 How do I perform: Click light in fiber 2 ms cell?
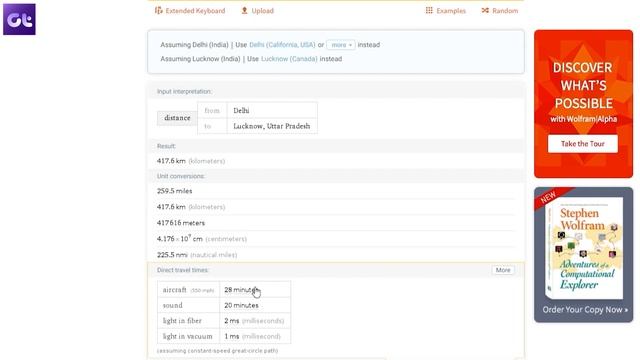[x=255, y=321]
